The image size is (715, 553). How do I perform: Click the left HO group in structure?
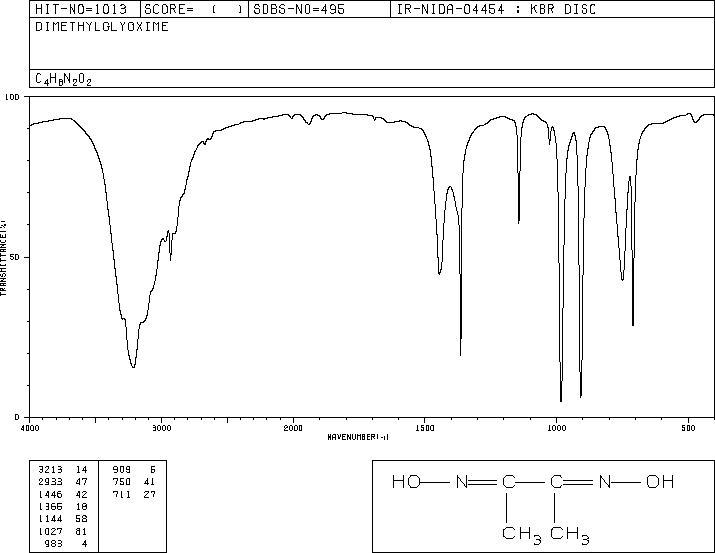[406, 481]
